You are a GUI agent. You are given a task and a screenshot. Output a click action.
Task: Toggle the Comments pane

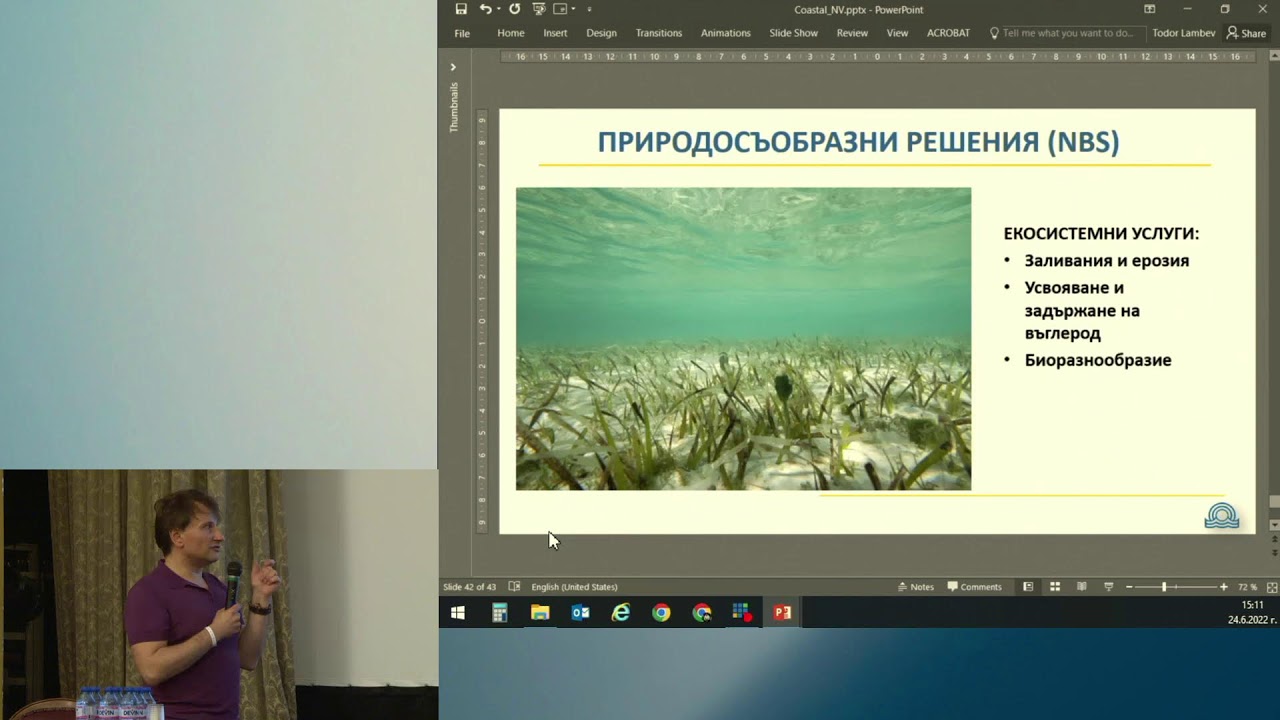[975, 587]
